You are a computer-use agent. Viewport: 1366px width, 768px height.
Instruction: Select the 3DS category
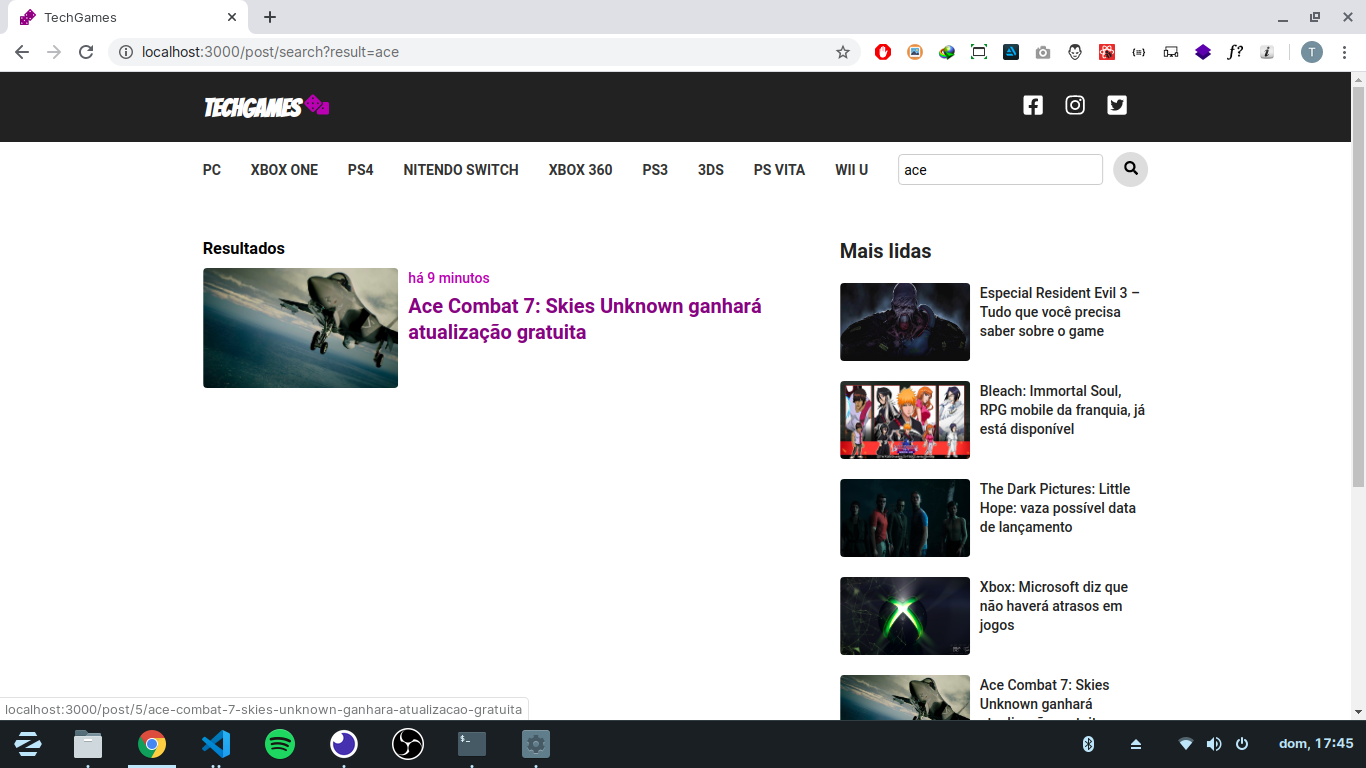(711, 170)
